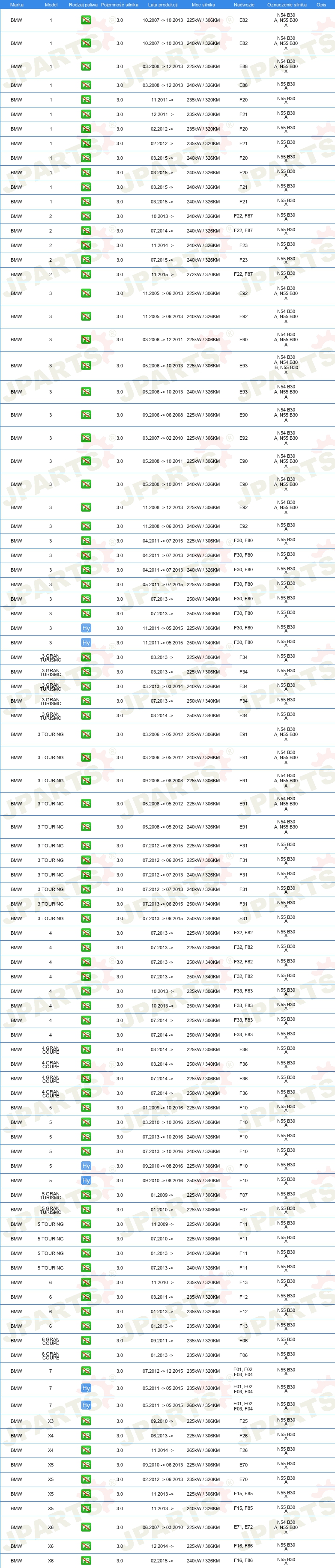This screenshot has height=1568, width=335.
Task: Select the '09.2011 ->' date in 6 Gran Coupe row
Action: pos(163,1341)
